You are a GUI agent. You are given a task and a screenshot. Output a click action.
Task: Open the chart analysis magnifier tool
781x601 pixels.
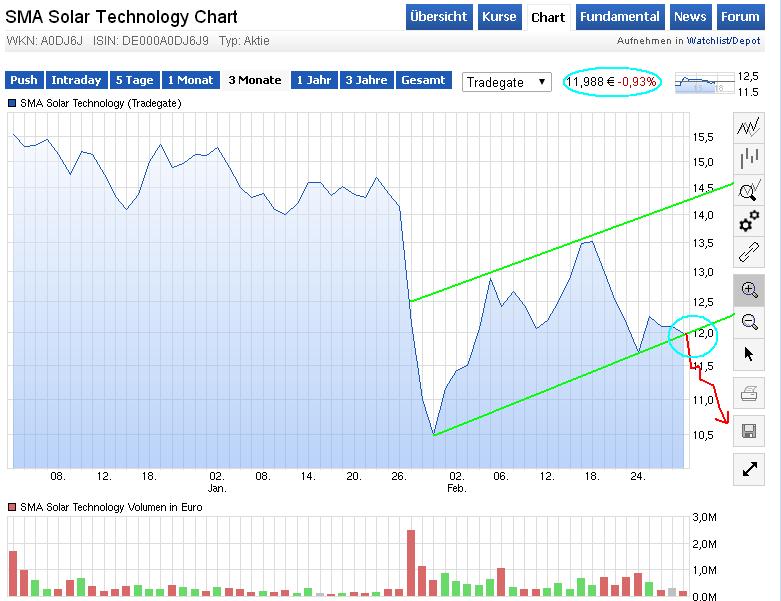point(749,190)
